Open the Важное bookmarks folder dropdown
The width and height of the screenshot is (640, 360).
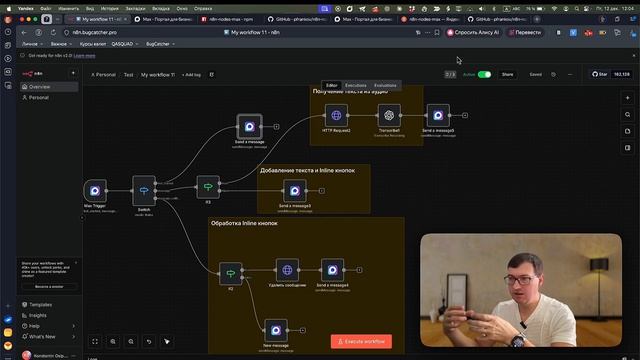tap(61, 44)
